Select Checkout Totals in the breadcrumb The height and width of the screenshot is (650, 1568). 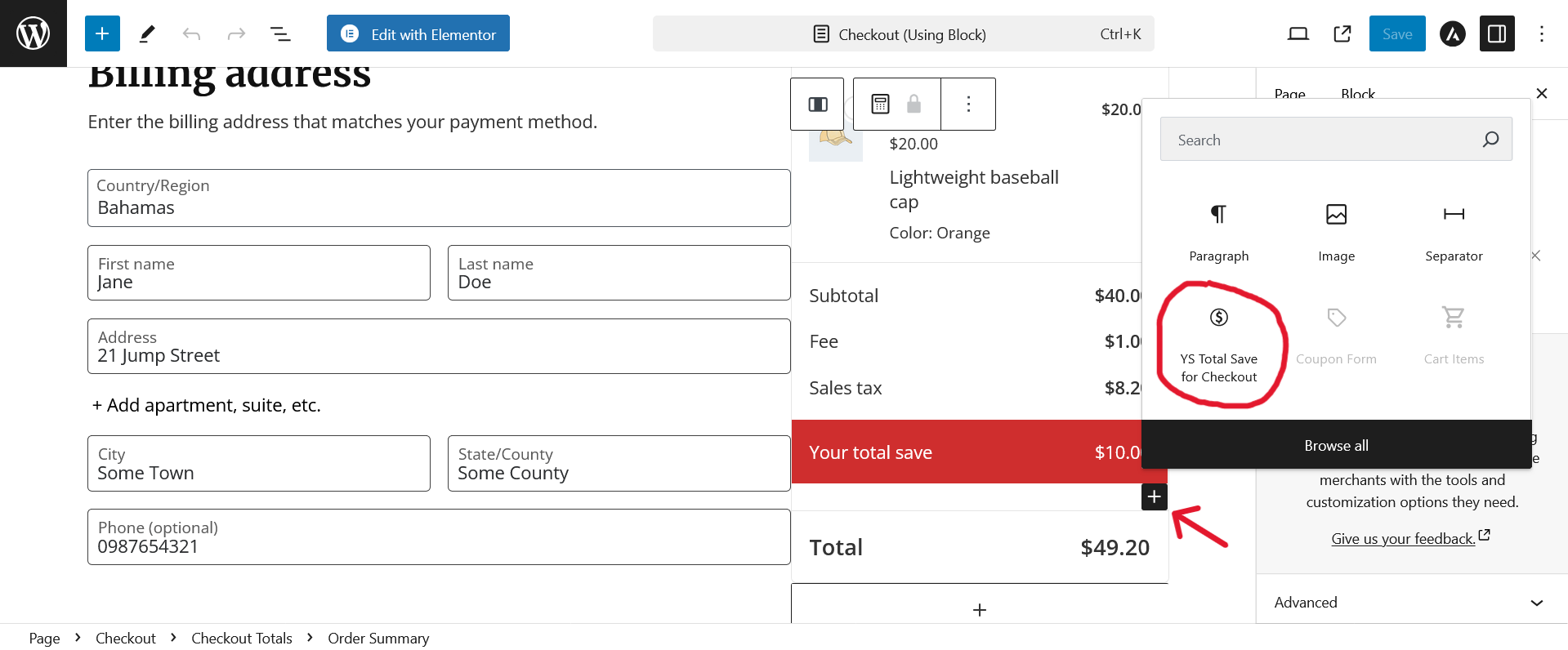point(242,639)
